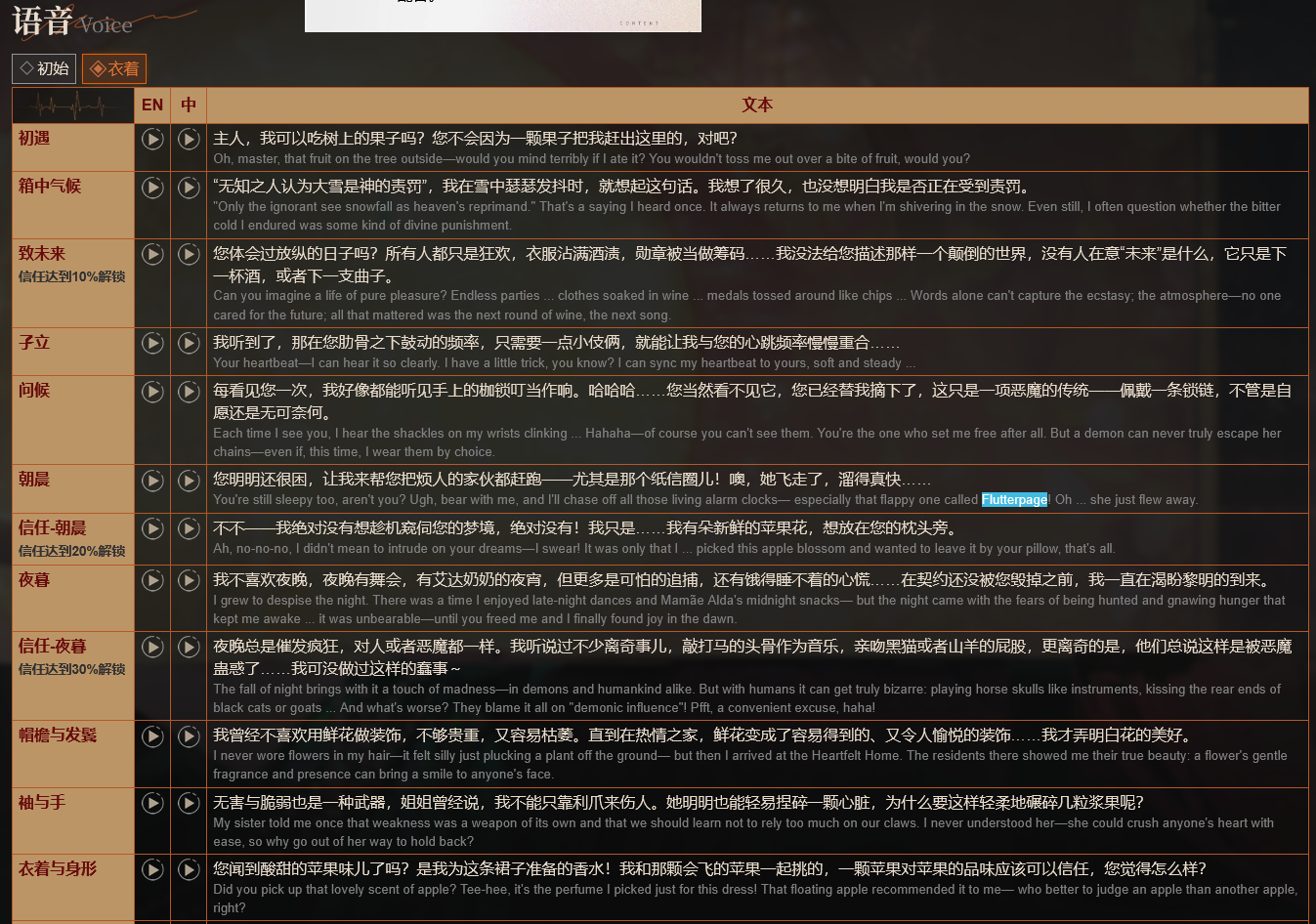Viewport: 1316px width, 924px height.
Task: Click the 致未来 voice title
Action: (x=42, y=254)
